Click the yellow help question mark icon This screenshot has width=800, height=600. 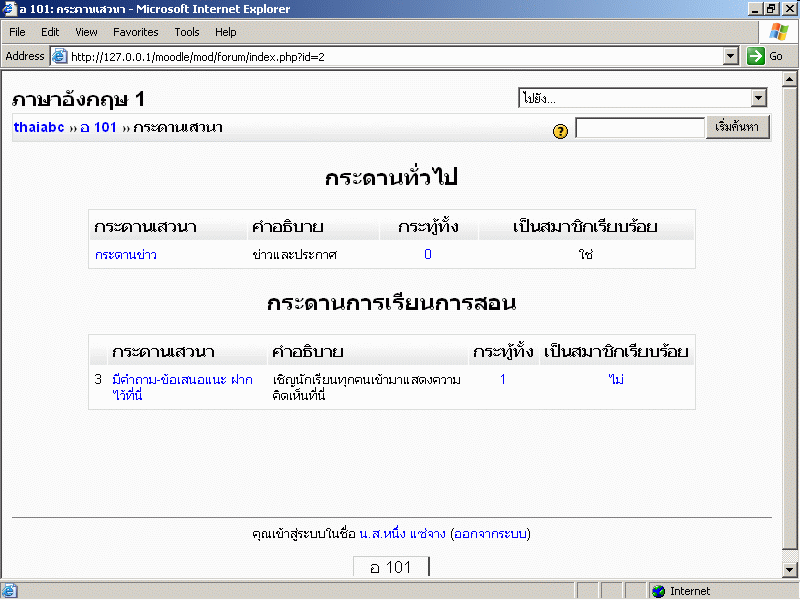(560, 131)
